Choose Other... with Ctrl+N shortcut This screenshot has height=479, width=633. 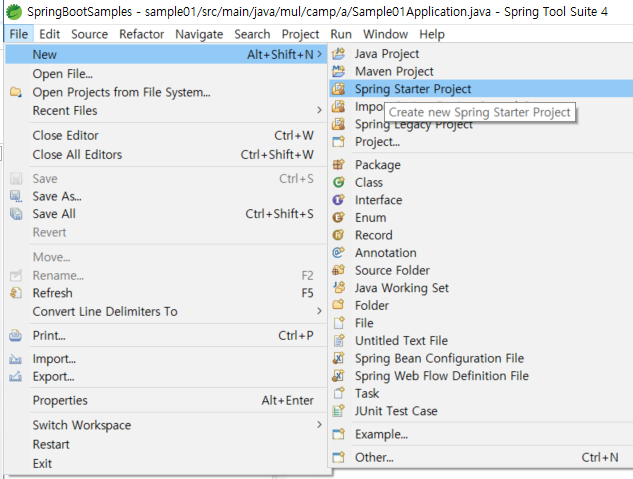(481, 457)
